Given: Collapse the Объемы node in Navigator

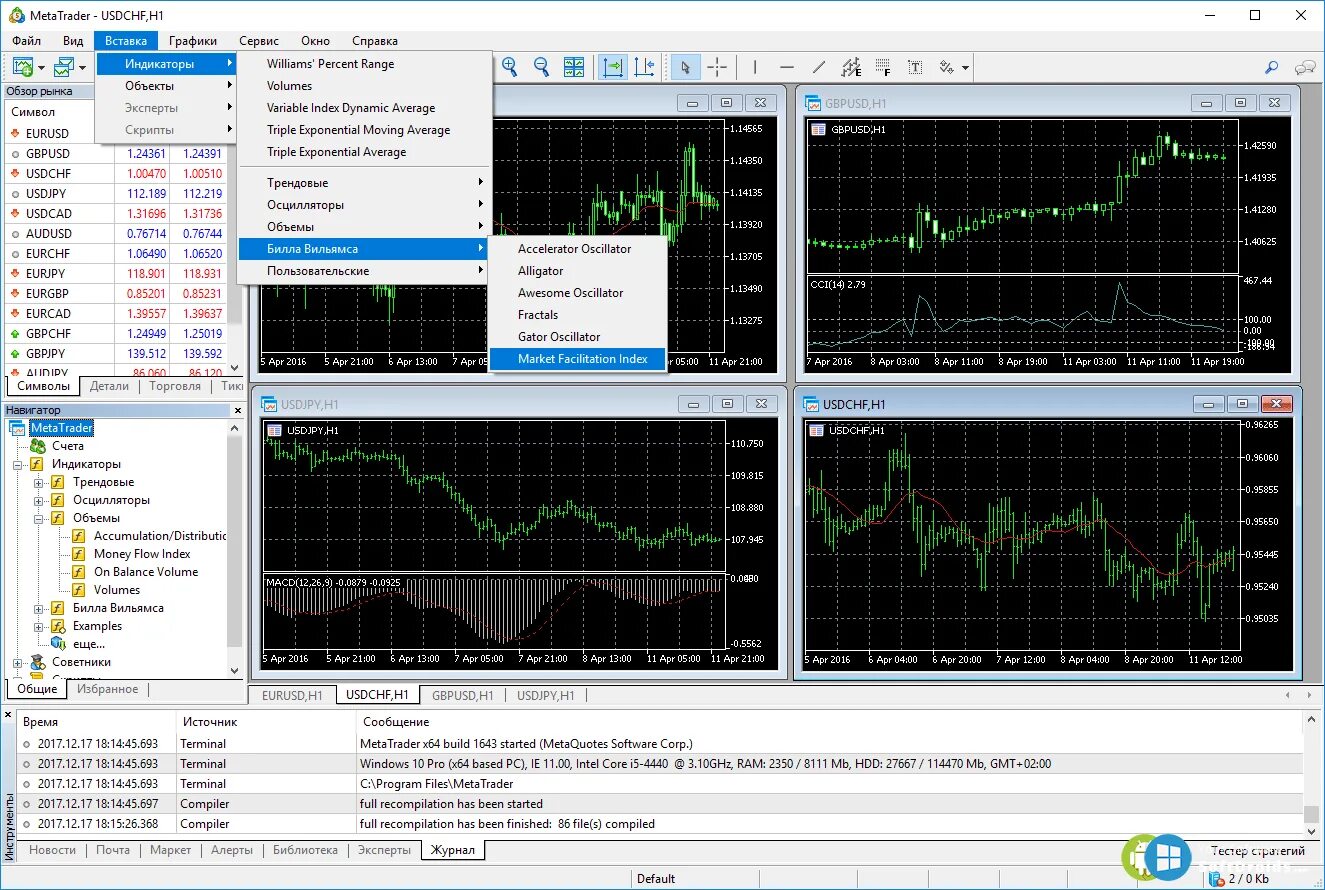Looking at the screenshot, I should coord(38,518).
